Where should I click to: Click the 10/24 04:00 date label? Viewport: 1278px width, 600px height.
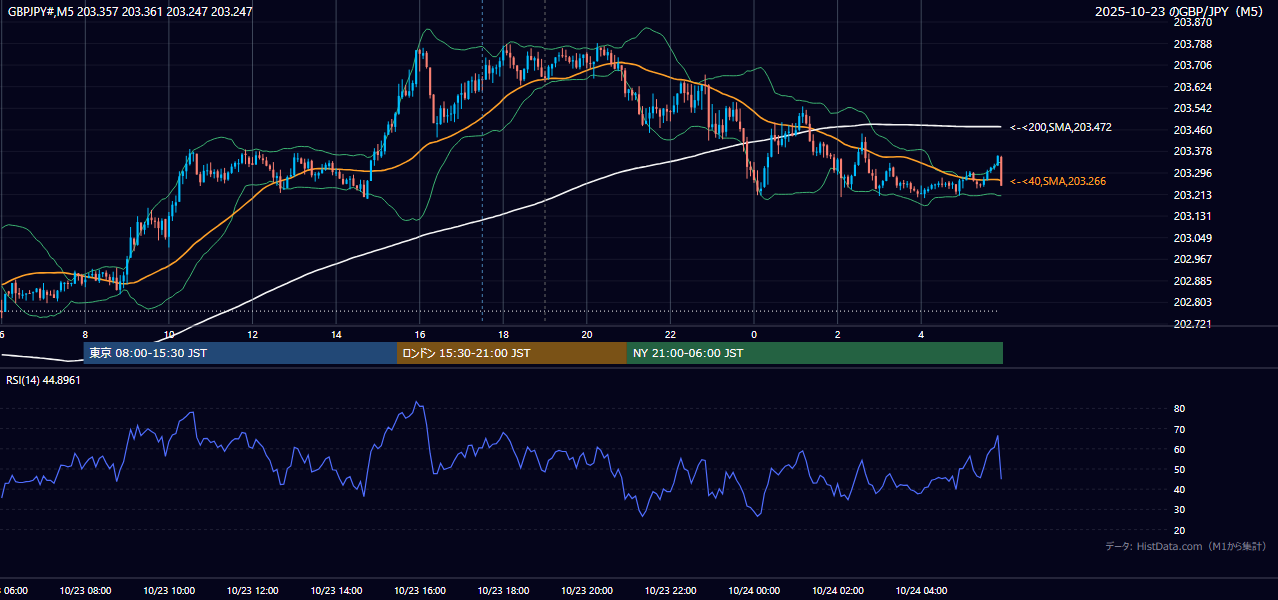(921, 591)
